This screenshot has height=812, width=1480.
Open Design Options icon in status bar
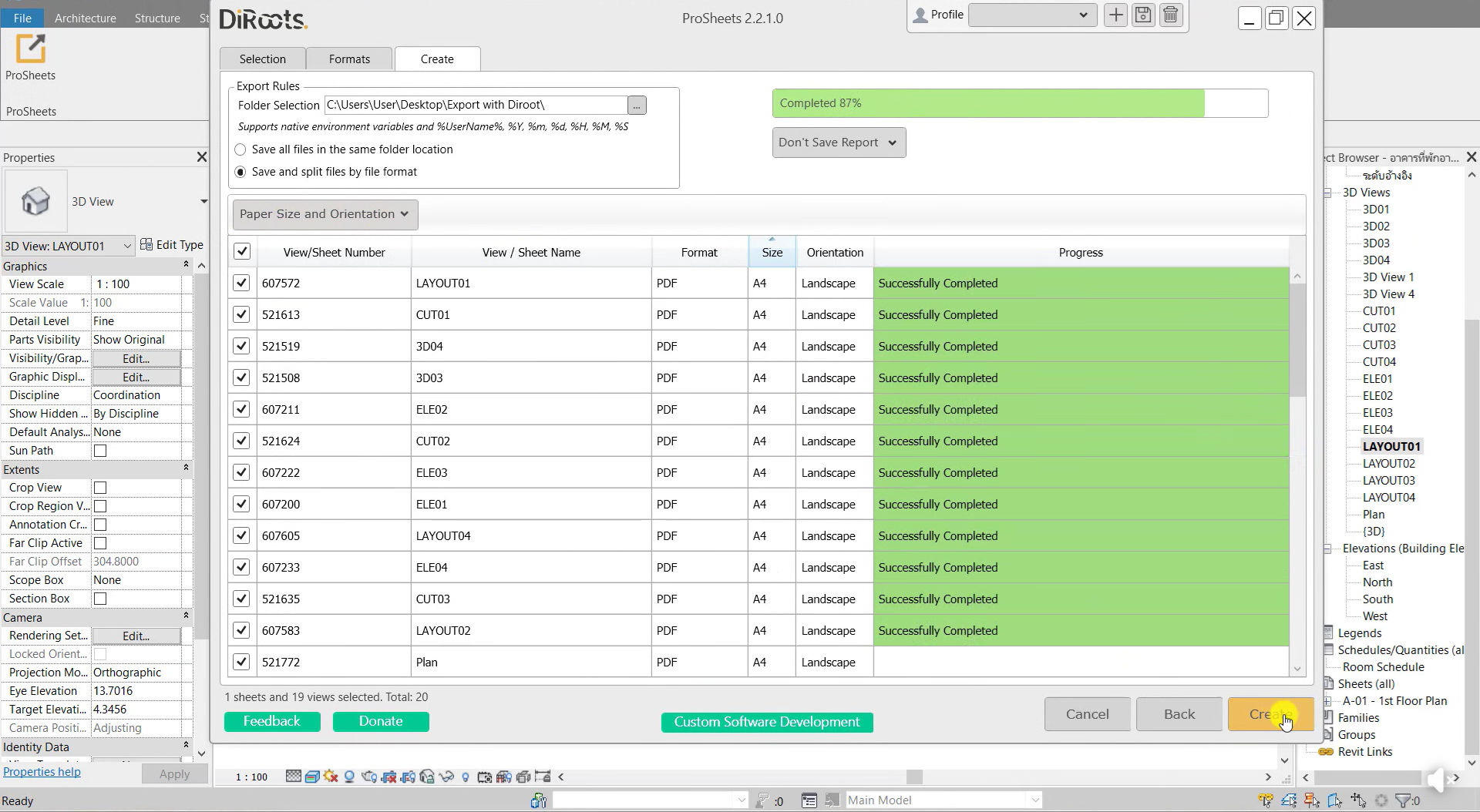point(809,800)
